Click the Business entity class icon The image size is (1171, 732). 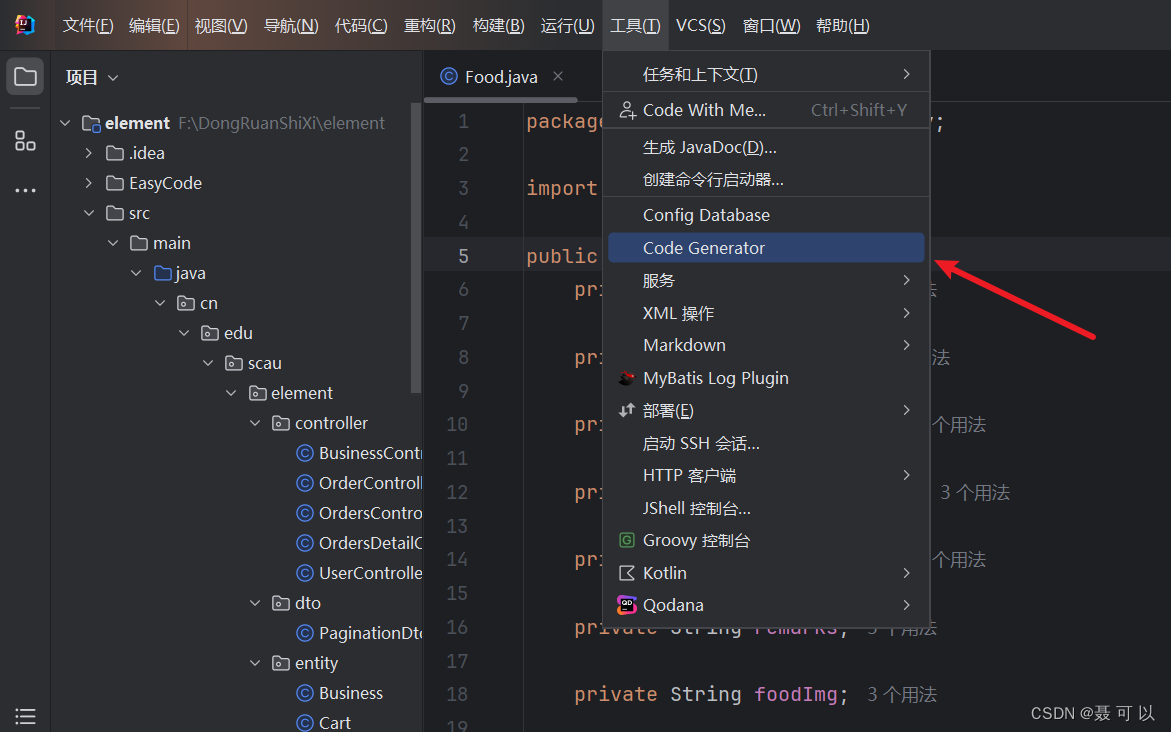(x=304, y=693)
